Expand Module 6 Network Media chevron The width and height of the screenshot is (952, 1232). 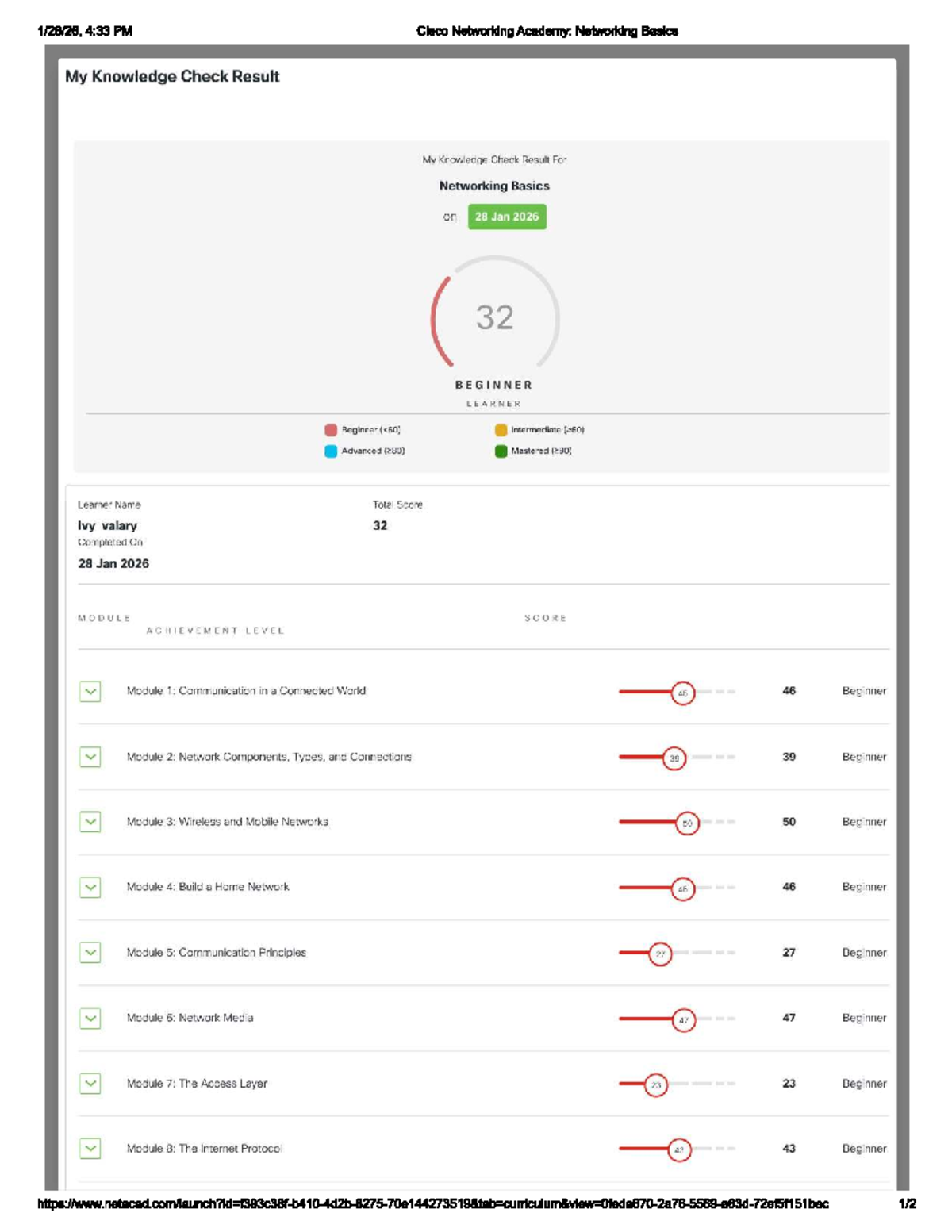(x=90, y=1018)
